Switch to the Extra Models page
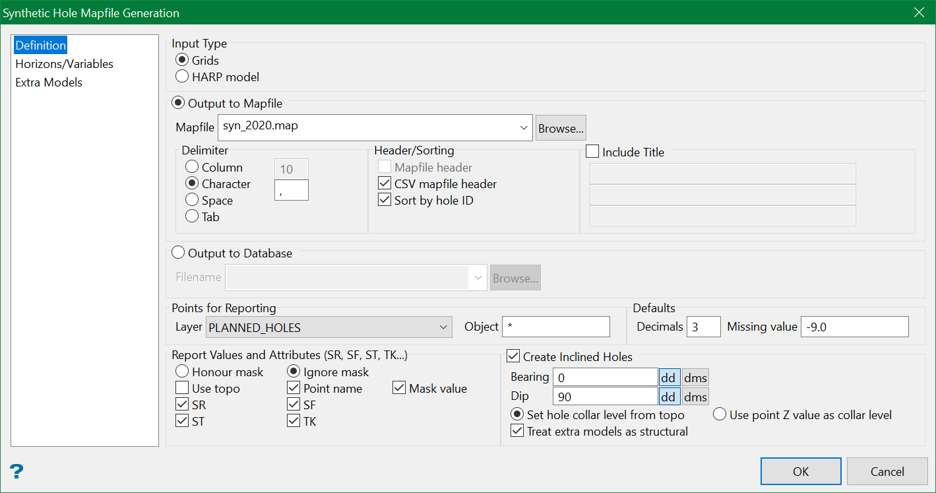 click(x=49, y=82)
